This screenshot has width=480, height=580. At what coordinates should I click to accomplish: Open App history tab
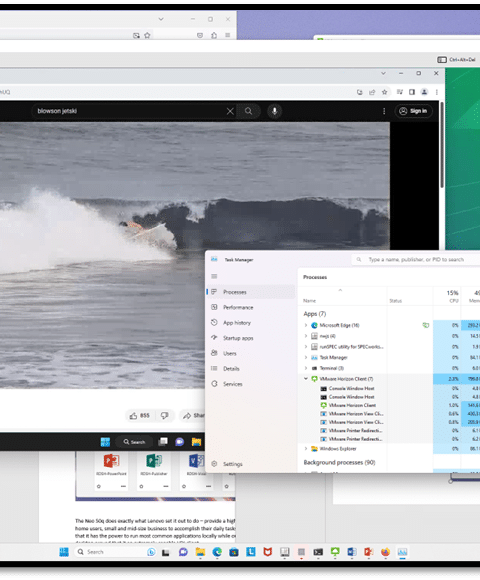251,323
